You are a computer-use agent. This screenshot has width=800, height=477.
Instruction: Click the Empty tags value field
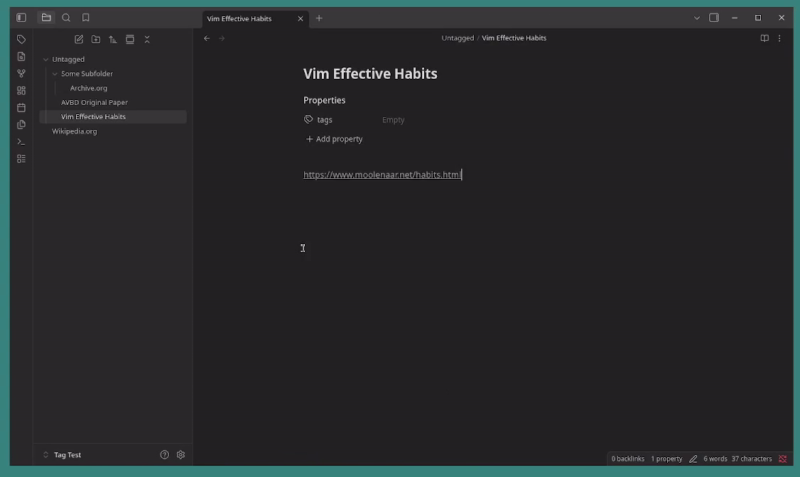(393, 120)
